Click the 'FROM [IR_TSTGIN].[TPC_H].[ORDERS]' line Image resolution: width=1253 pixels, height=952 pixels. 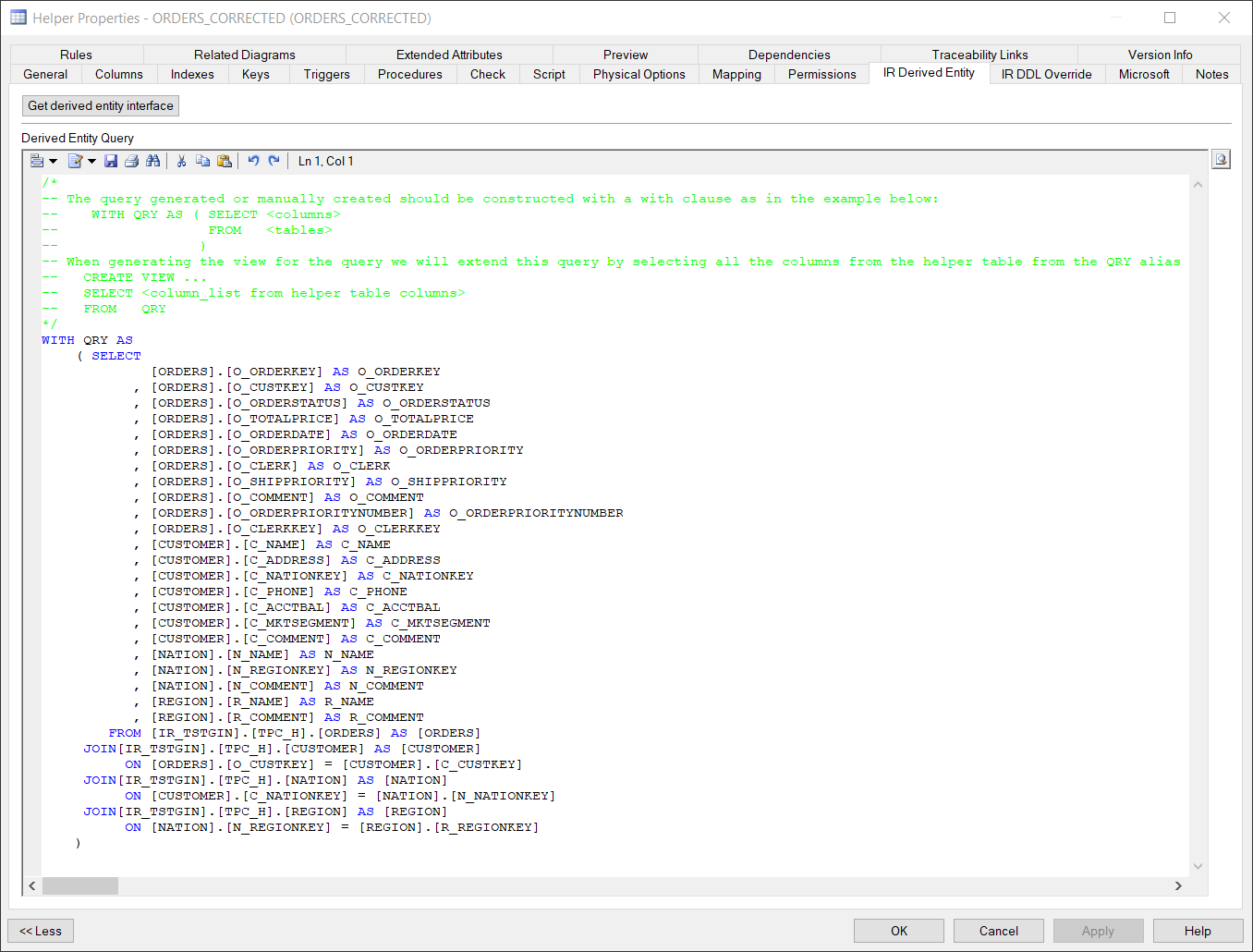[x=294, y=733]
